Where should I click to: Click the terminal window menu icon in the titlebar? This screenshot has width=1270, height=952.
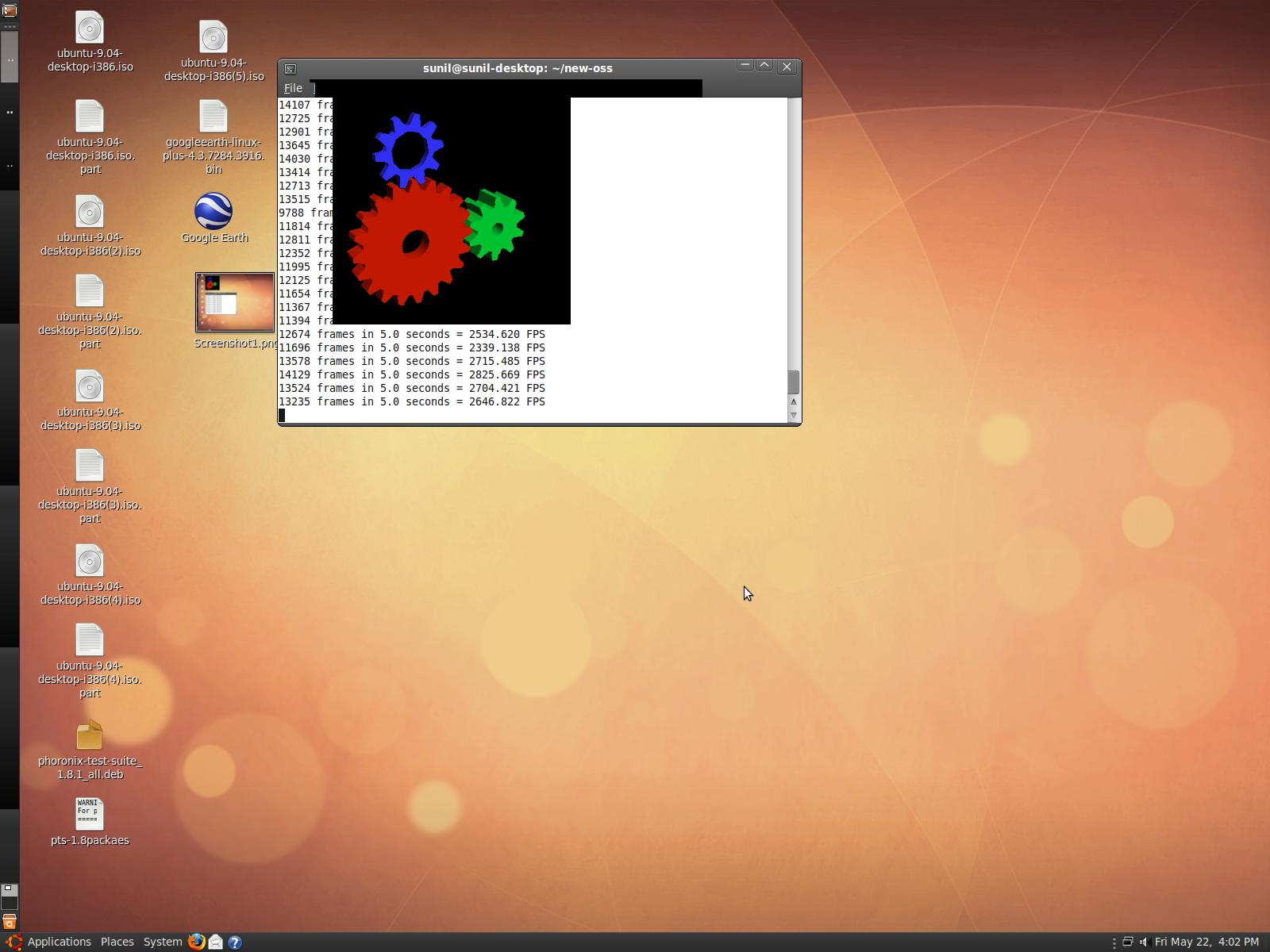click(x=291, y=69)
